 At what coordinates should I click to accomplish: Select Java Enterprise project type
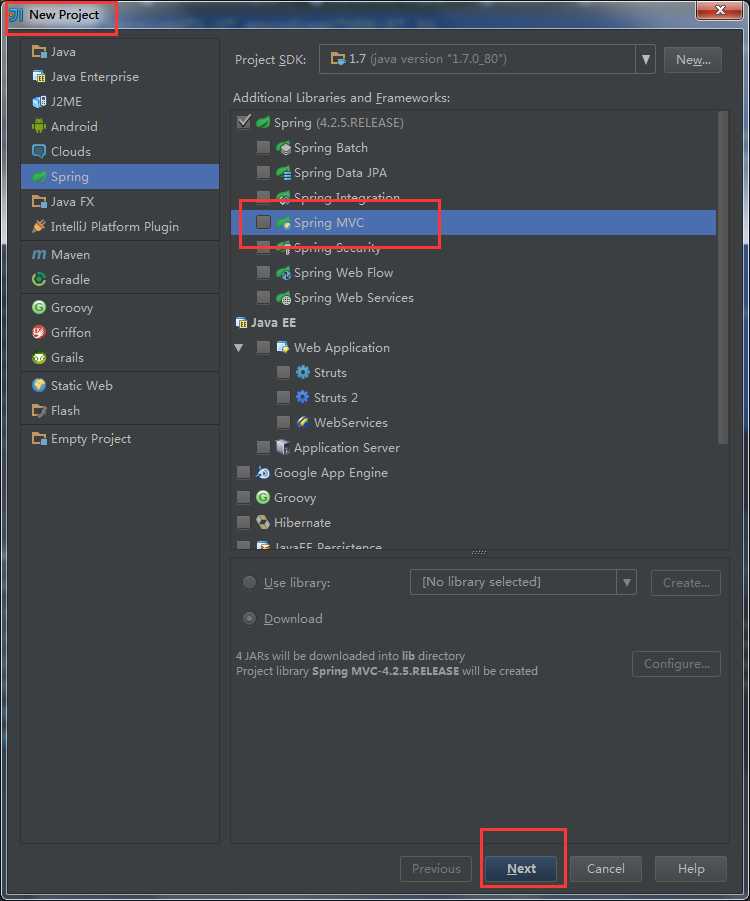coord(120,76)
